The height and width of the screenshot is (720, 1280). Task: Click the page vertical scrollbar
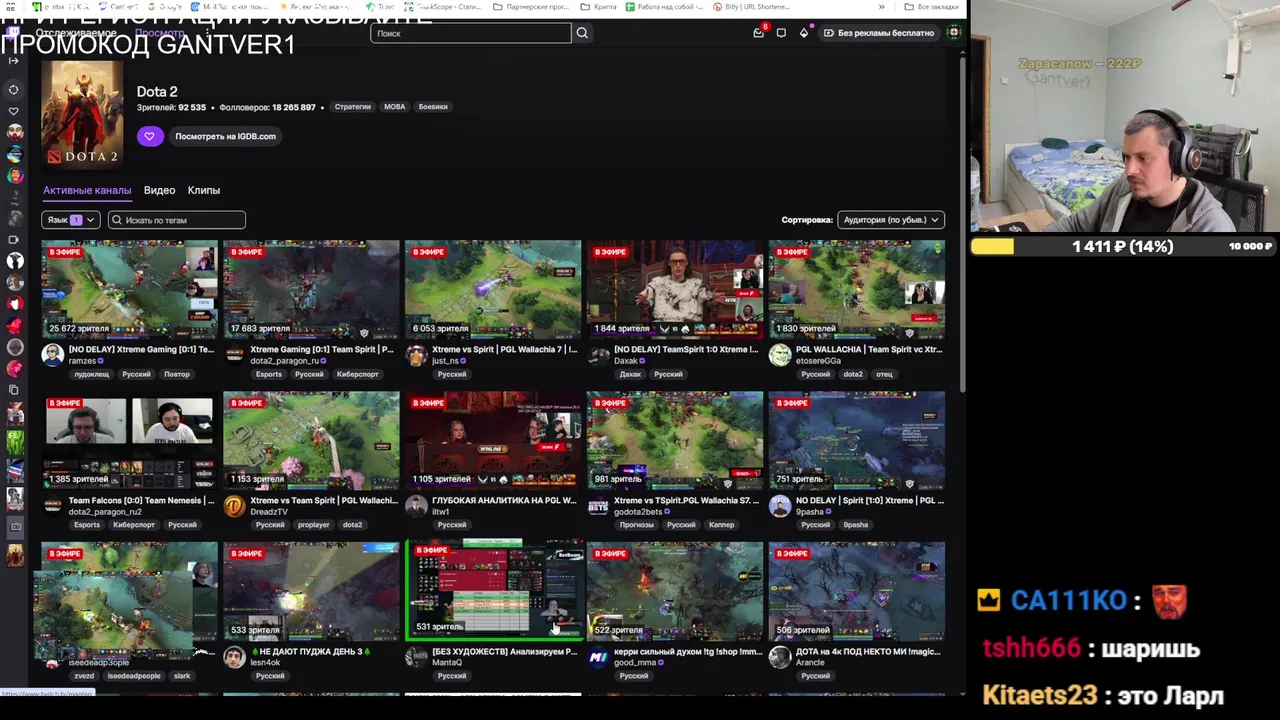[963, 225]
